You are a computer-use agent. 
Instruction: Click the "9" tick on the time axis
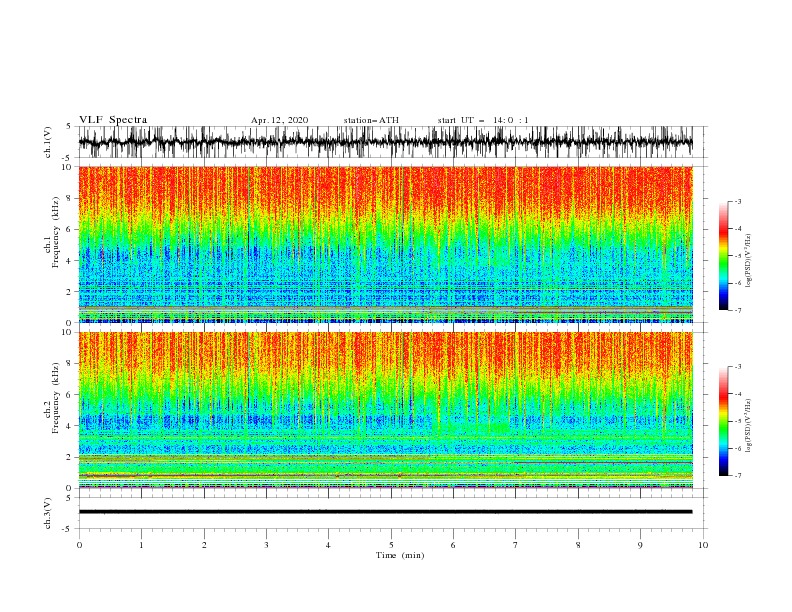640,545
